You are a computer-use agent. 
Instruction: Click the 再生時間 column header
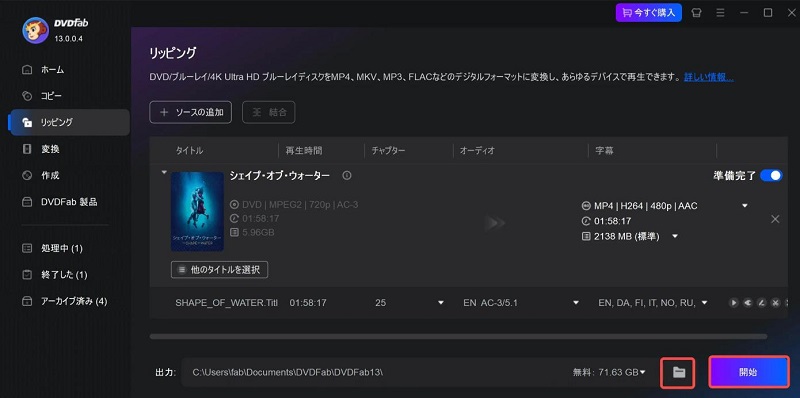[x=304, y=151]
